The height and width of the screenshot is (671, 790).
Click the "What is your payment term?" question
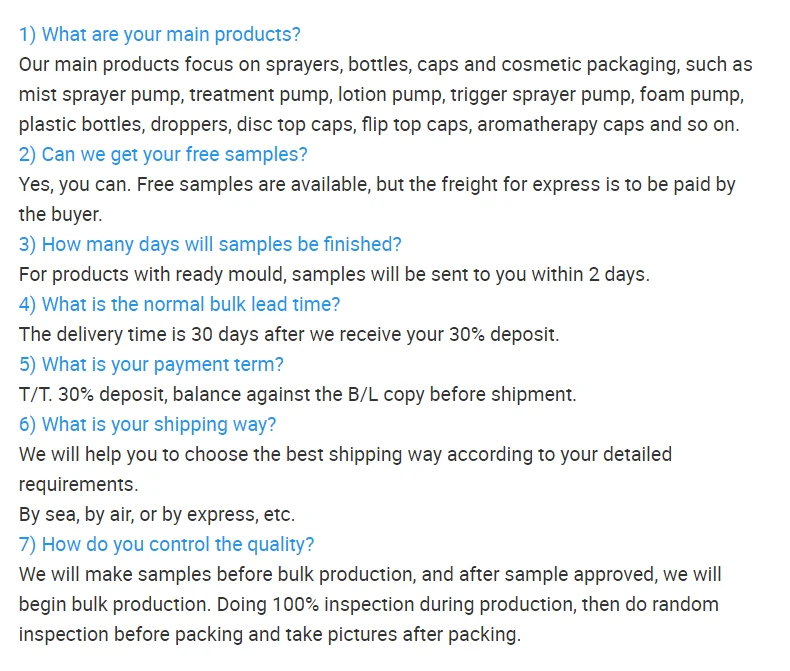tap(151, 365)
